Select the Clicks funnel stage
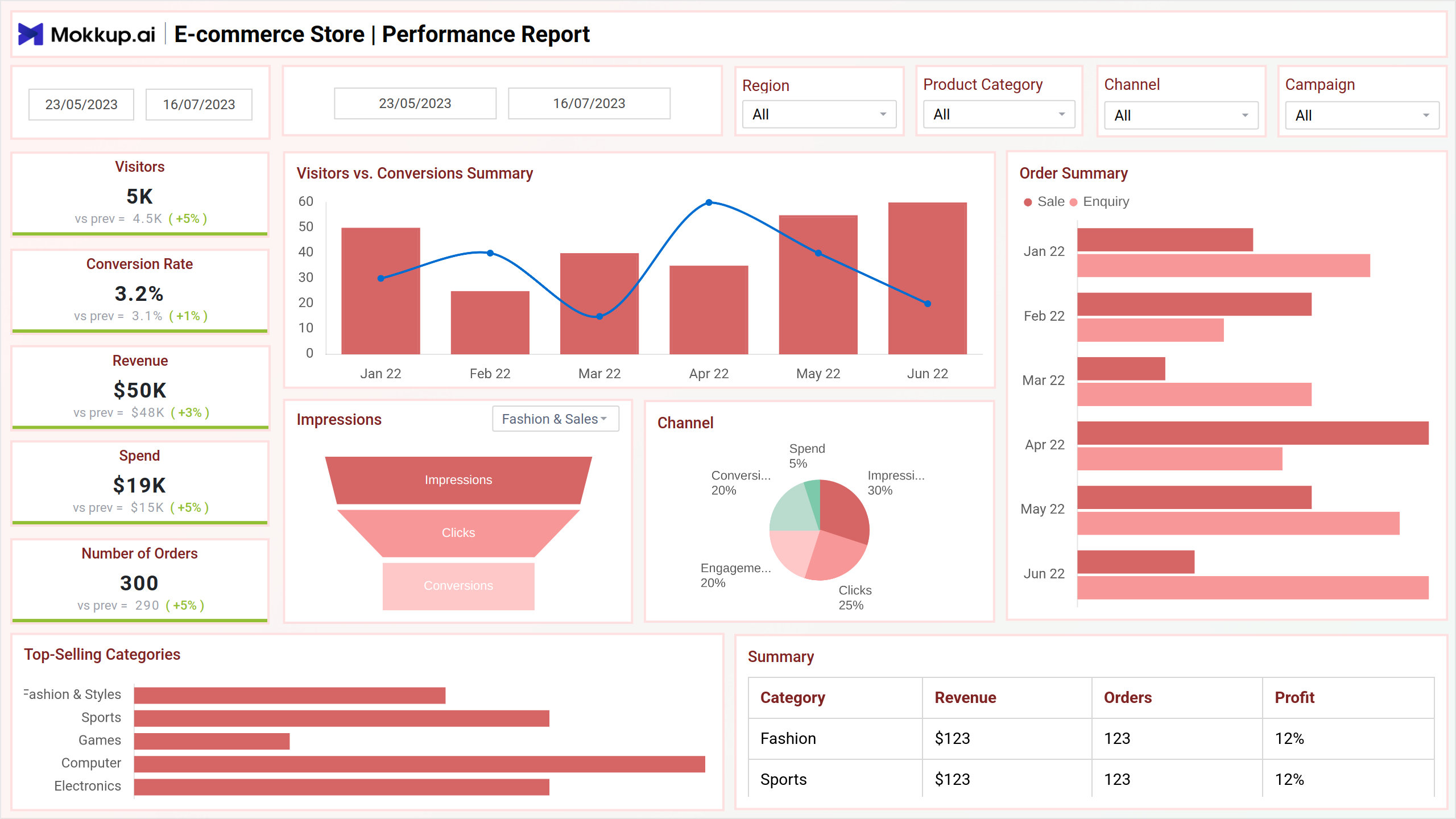This screenshot has height=819, width=1456. [458, 533]
